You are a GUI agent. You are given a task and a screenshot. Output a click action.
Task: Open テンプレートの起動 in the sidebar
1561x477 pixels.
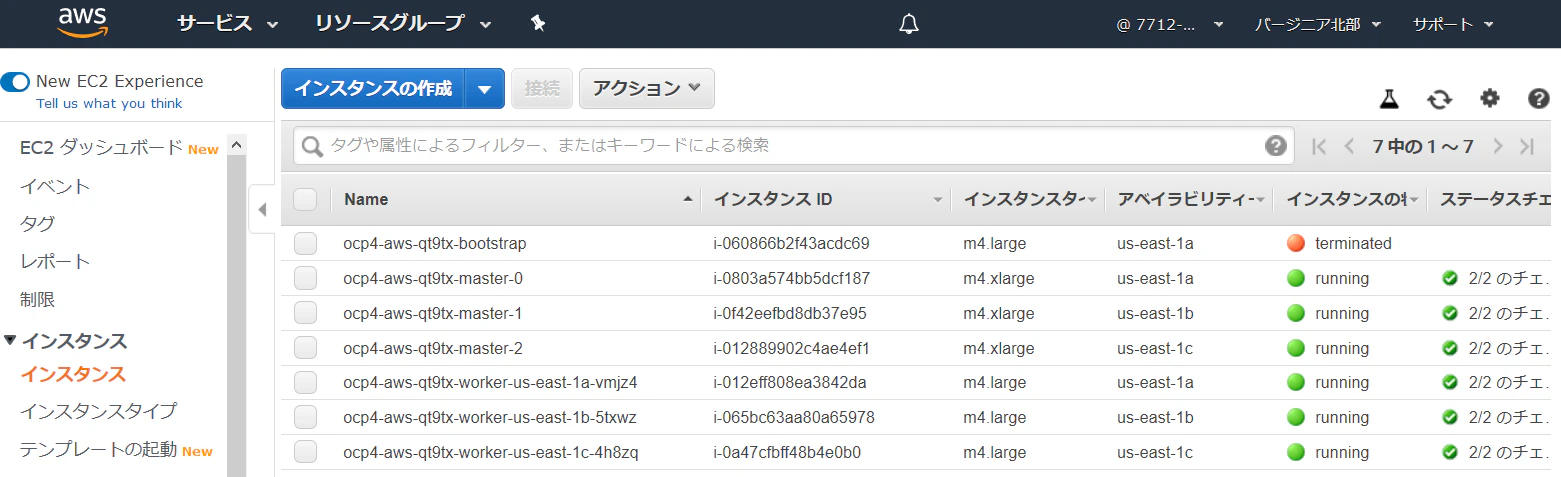98,449
